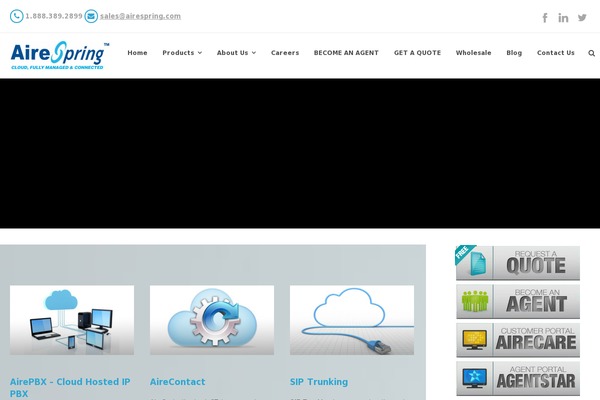
Task: Open the SIP Trunking cable thumbnail
Action: coord(352,320)
